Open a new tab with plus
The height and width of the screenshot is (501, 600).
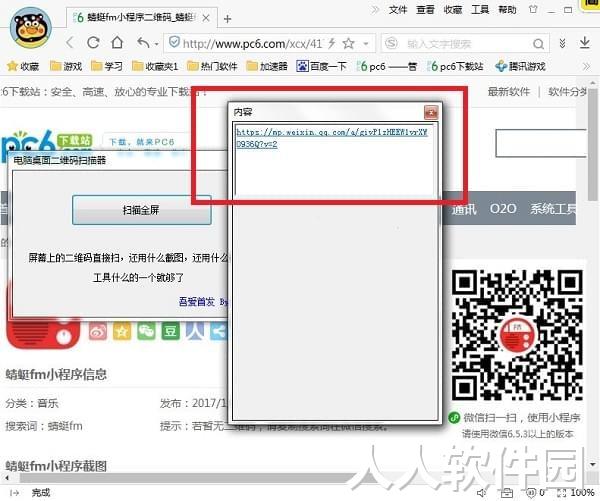[227, 18]
